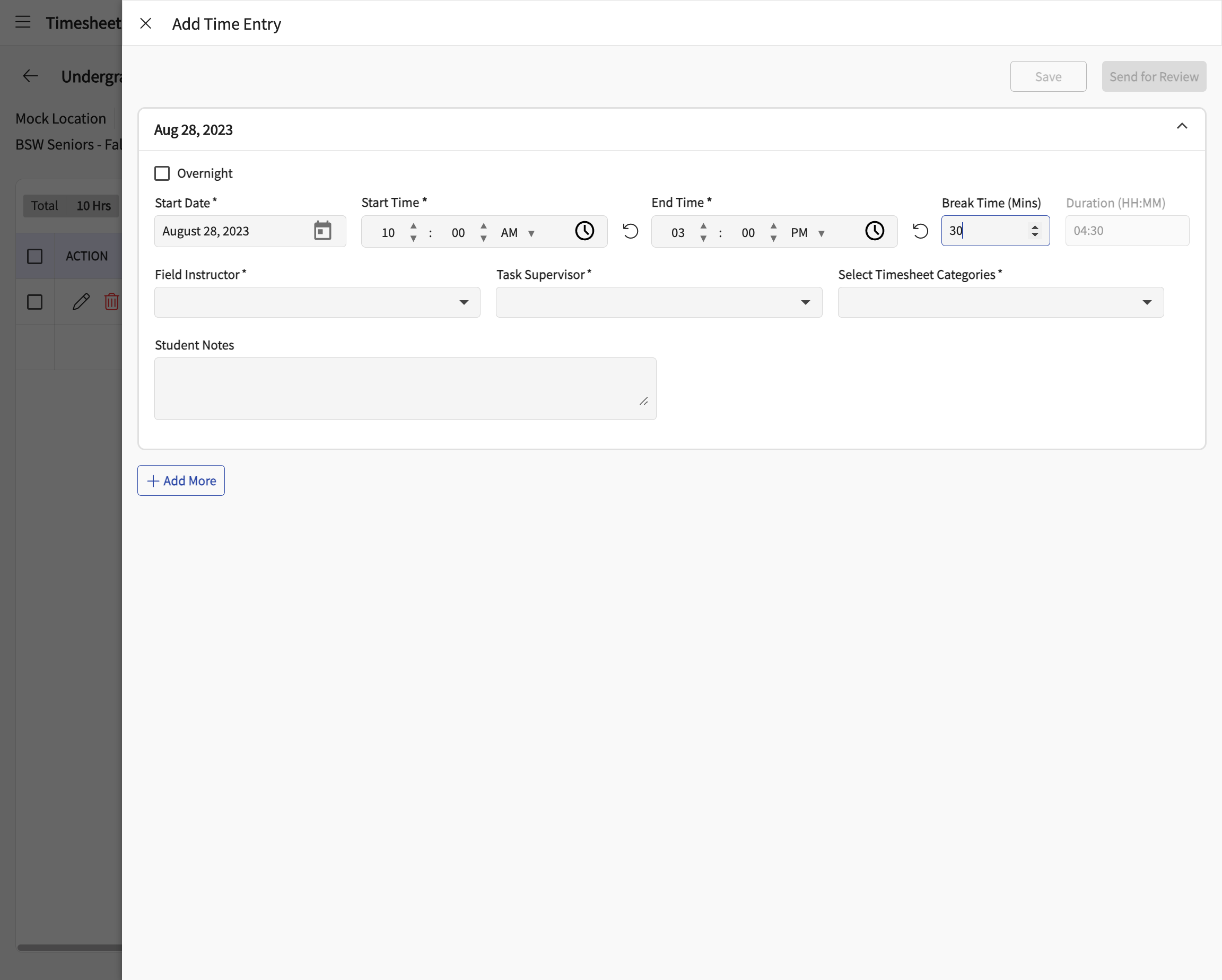The height and width of the screenshot is (980, 1222).
Task: Open the Task Supervisor dropdown
Action: tap(659, 302)
